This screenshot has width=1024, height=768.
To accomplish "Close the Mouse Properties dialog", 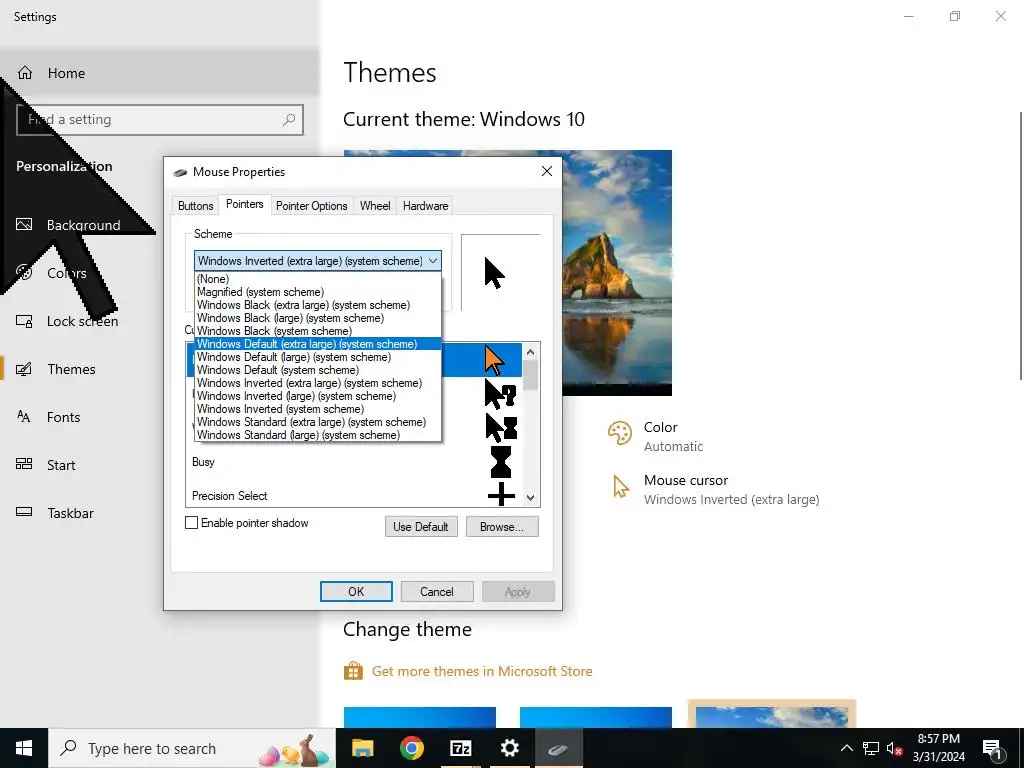I will [547, 171].
